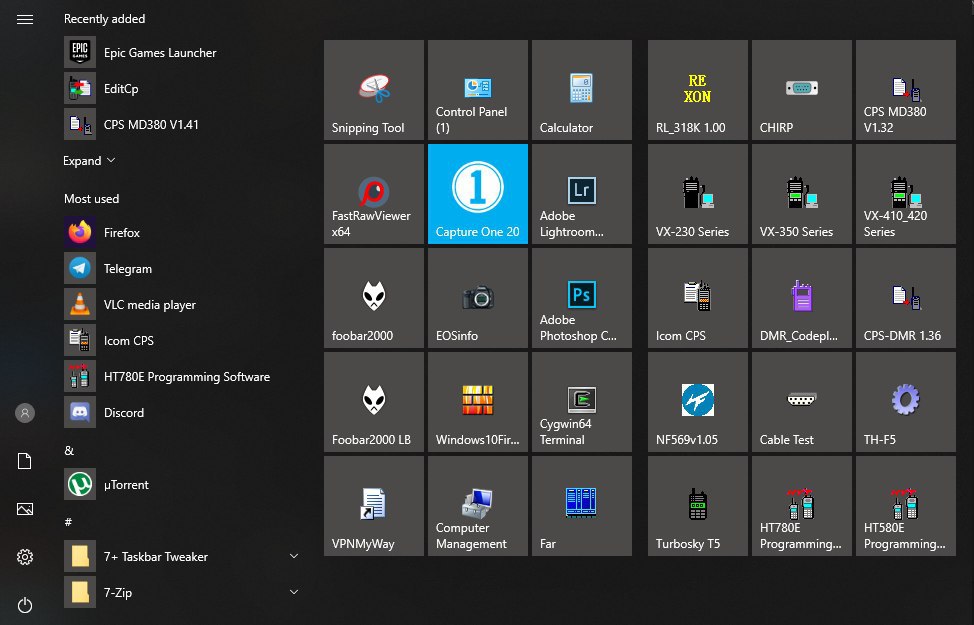Launch the Adobe Photoshop tile

[582, 298]
